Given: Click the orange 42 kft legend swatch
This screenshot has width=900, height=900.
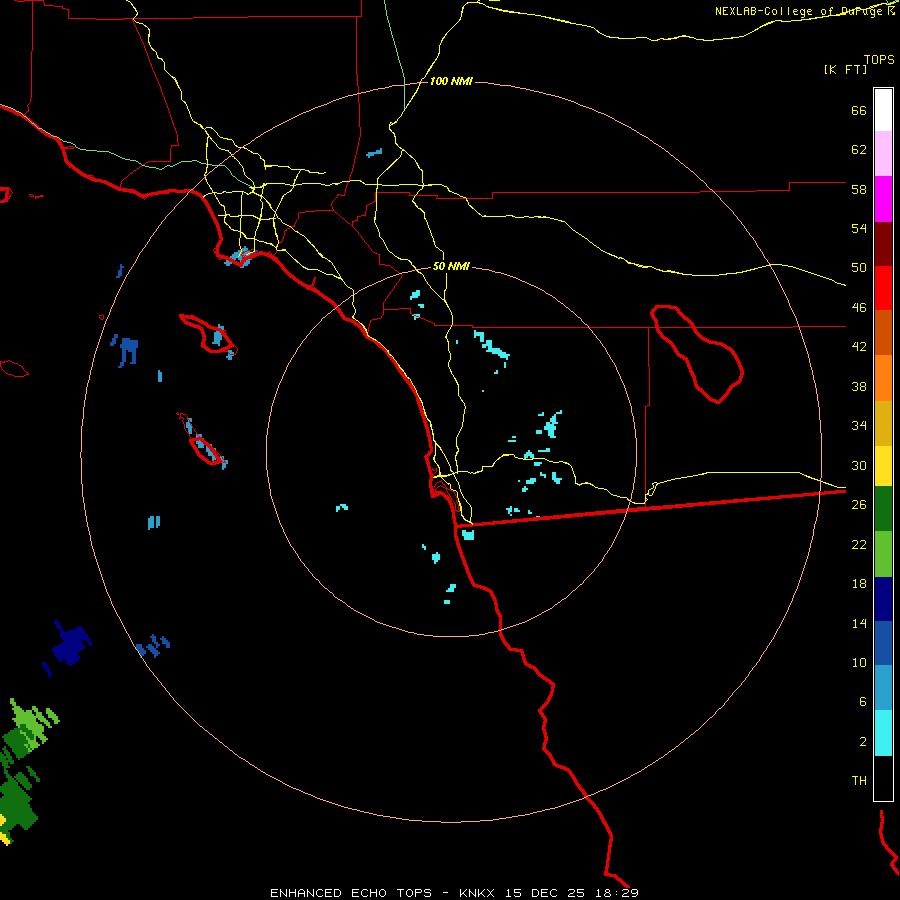Looking at the screenshot, I should coord(883,378).
